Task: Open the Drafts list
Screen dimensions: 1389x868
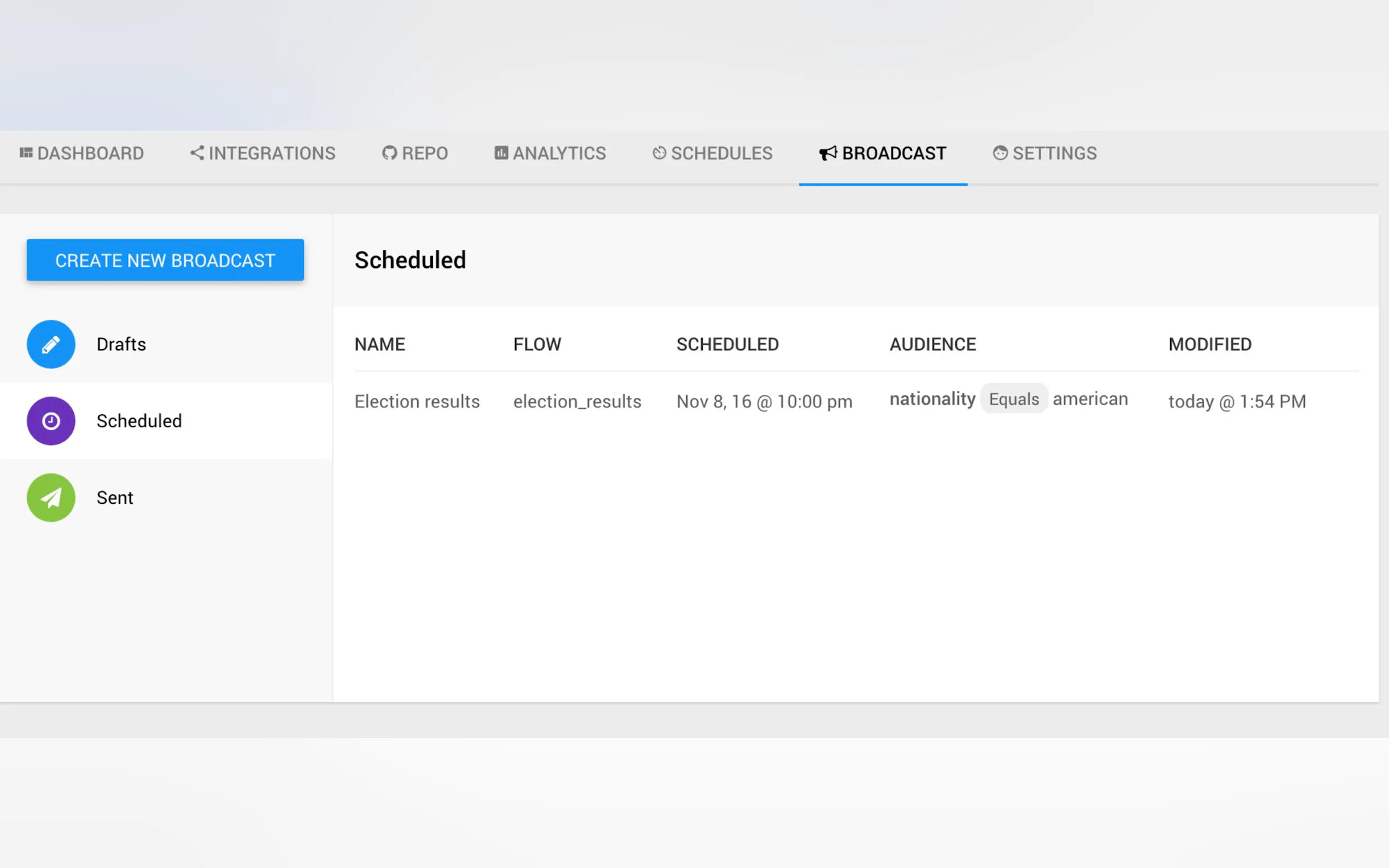Action: pos(121,344)
